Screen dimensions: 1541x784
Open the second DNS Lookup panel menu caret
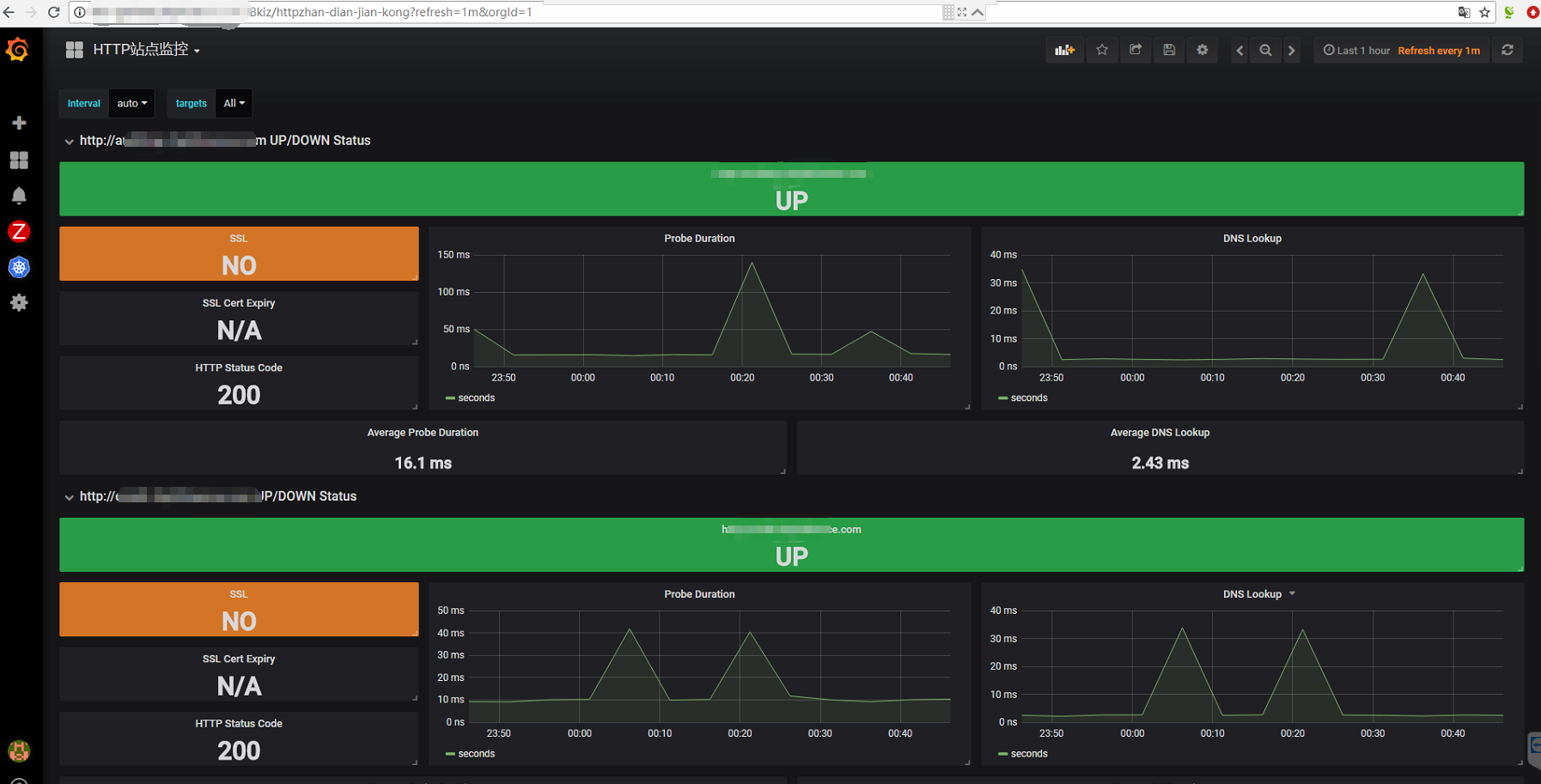pyautogui.click(x=1292, y=593)
